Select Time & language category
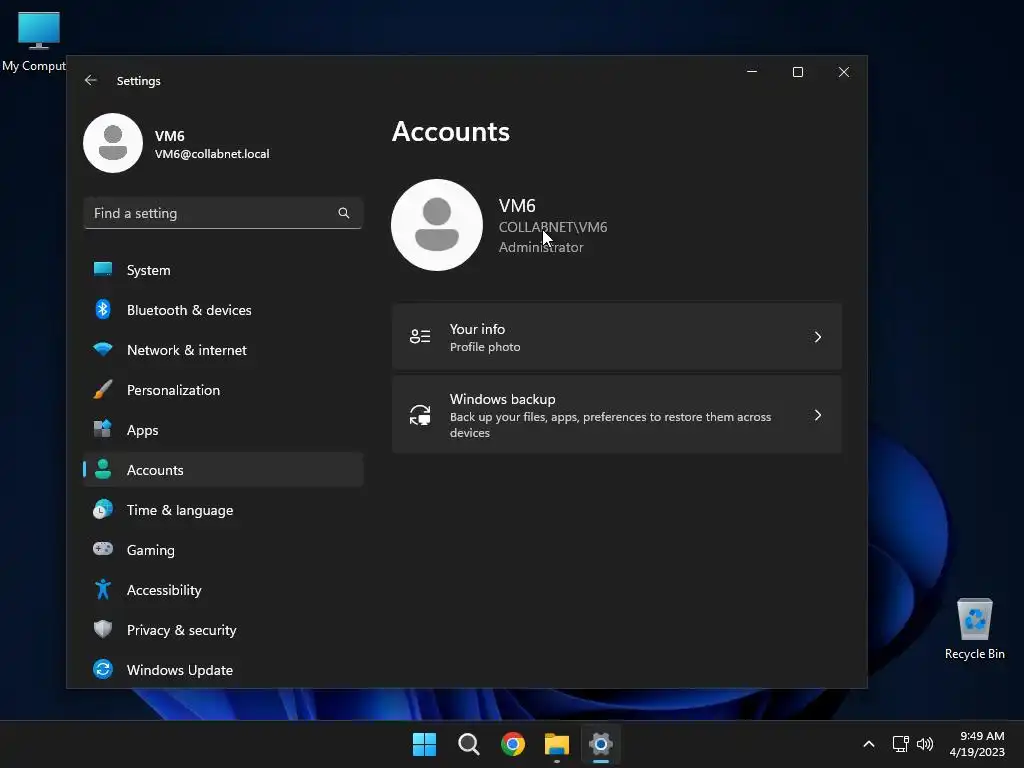Image resolution: width=1024 pixels, height=768 pixels. [x=223, y=509]
